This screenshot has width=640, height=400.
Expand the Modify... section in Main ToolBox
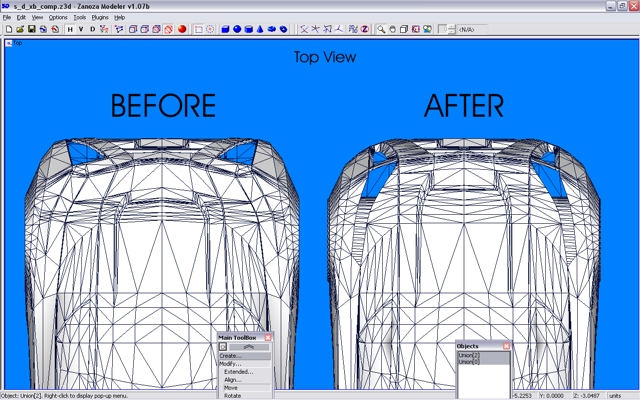231,363
